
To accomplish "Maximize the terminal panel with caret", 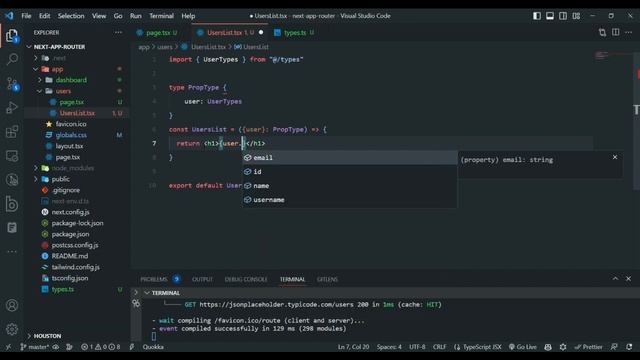I will click(615, 279).
